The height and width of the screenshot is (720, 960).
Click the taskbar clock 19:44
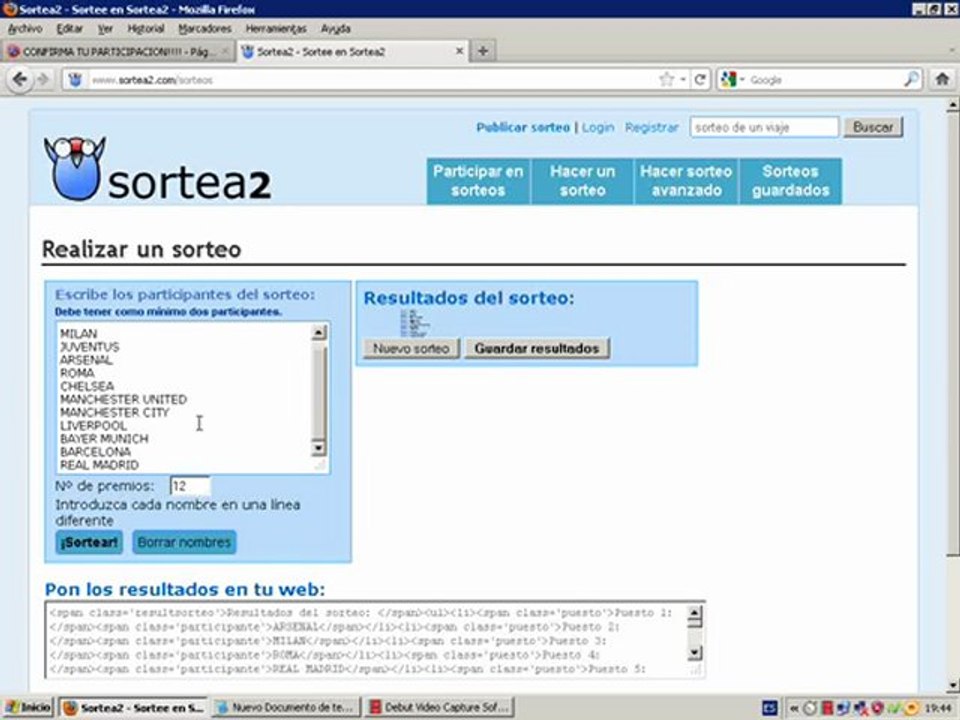(939, 708)
